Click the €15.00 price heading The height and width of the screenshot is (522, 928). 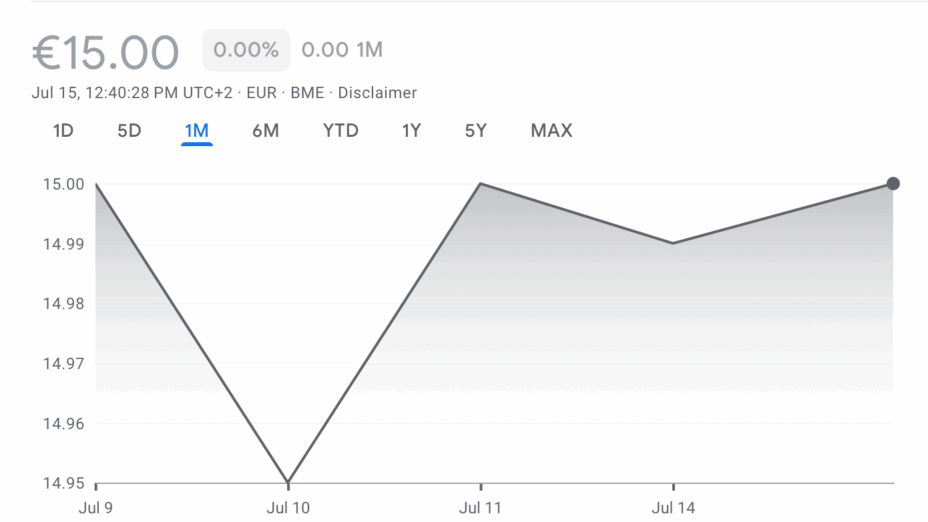click(x=106, y=51)
